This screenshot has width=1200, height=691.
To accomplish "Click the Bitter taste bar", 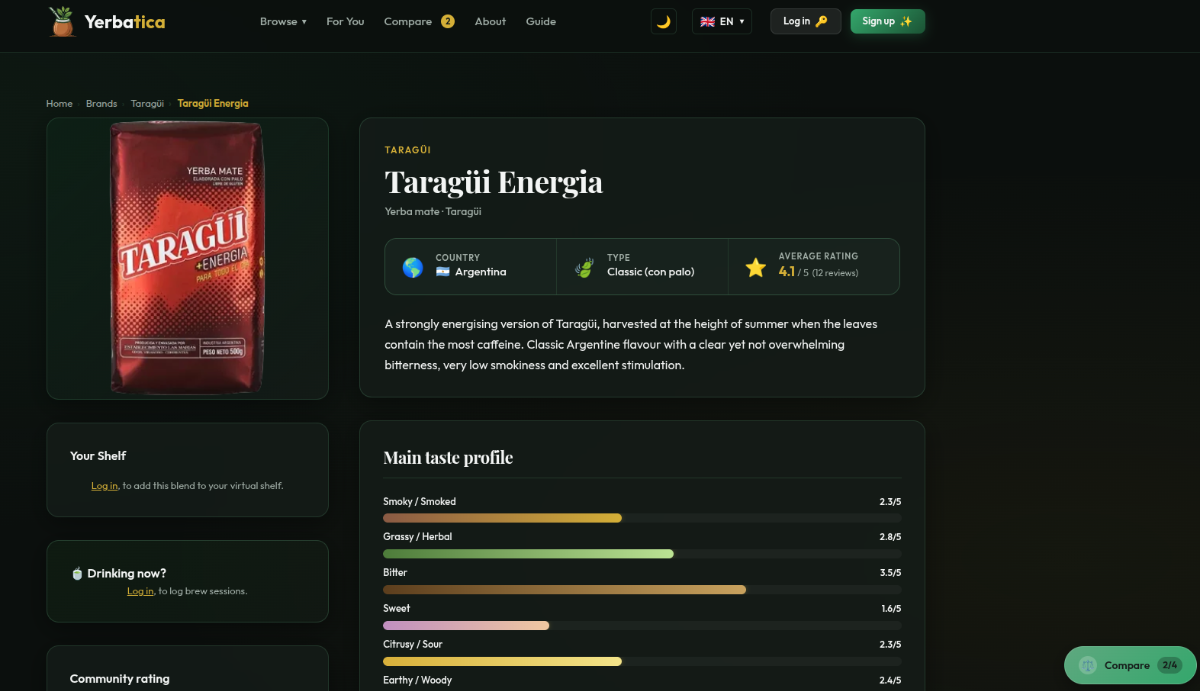I will pos(642,589).
